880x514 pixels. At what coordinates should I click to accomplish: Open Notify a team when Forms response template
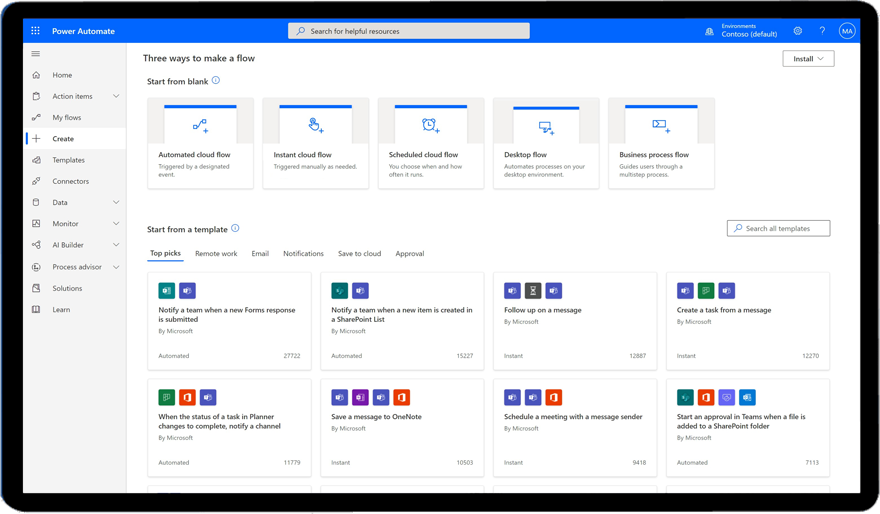(x=229, y=321)
